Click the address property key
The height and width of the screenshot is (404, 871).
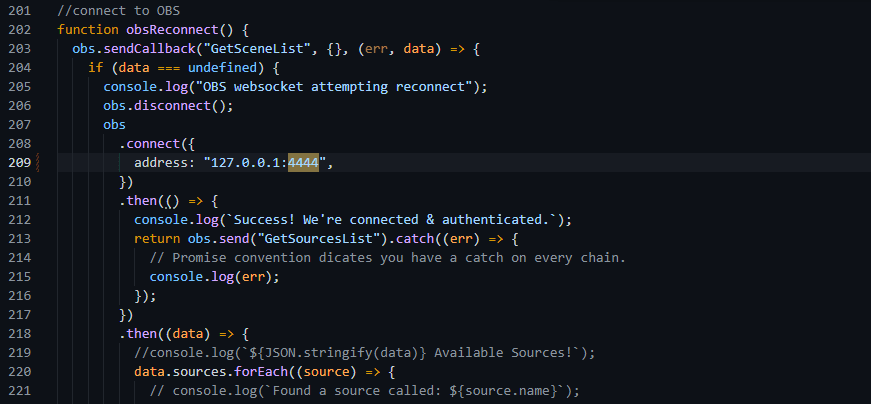164,163
